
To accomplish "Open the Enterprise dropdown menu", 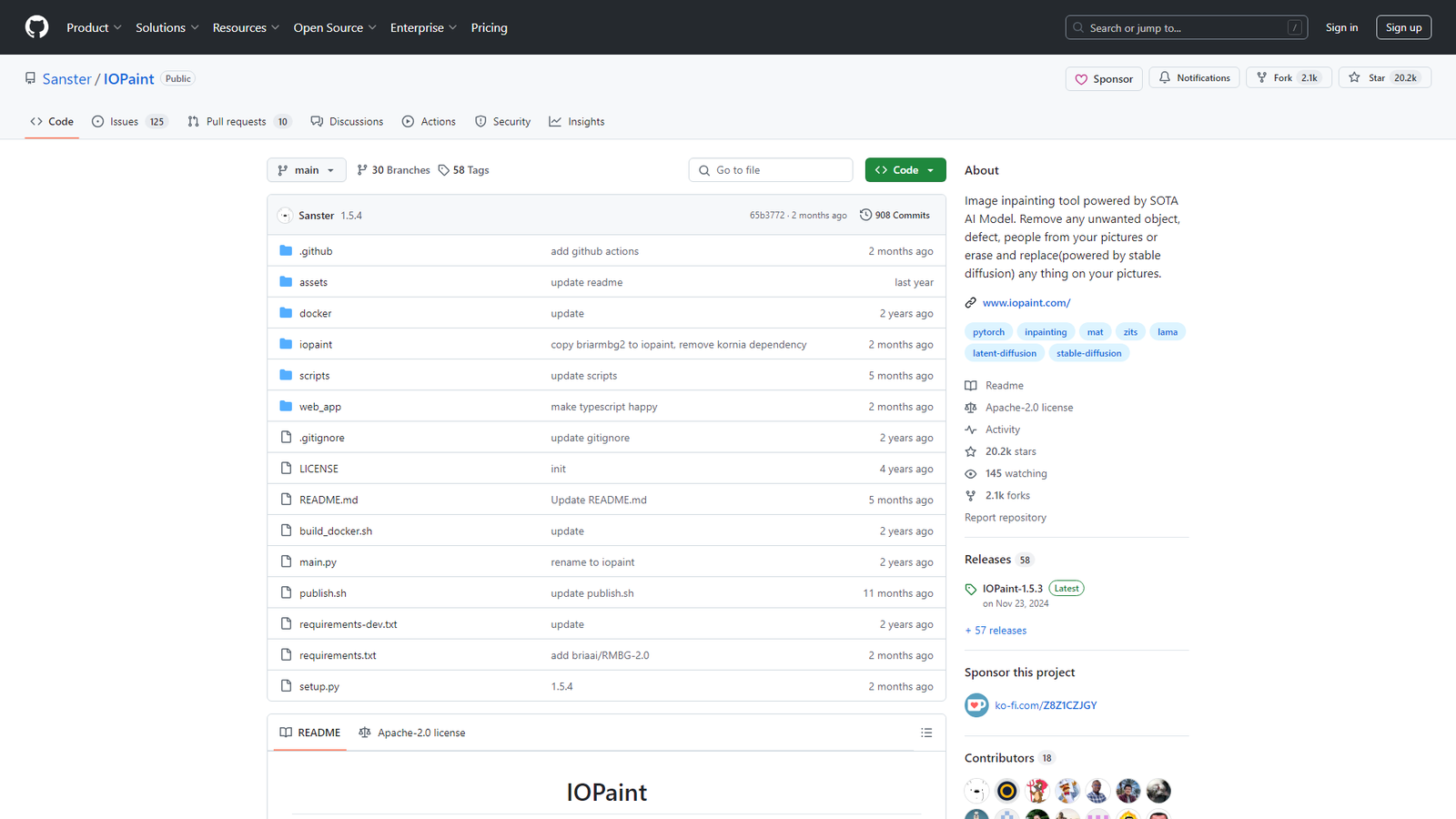I will click(x=423, y=27).
